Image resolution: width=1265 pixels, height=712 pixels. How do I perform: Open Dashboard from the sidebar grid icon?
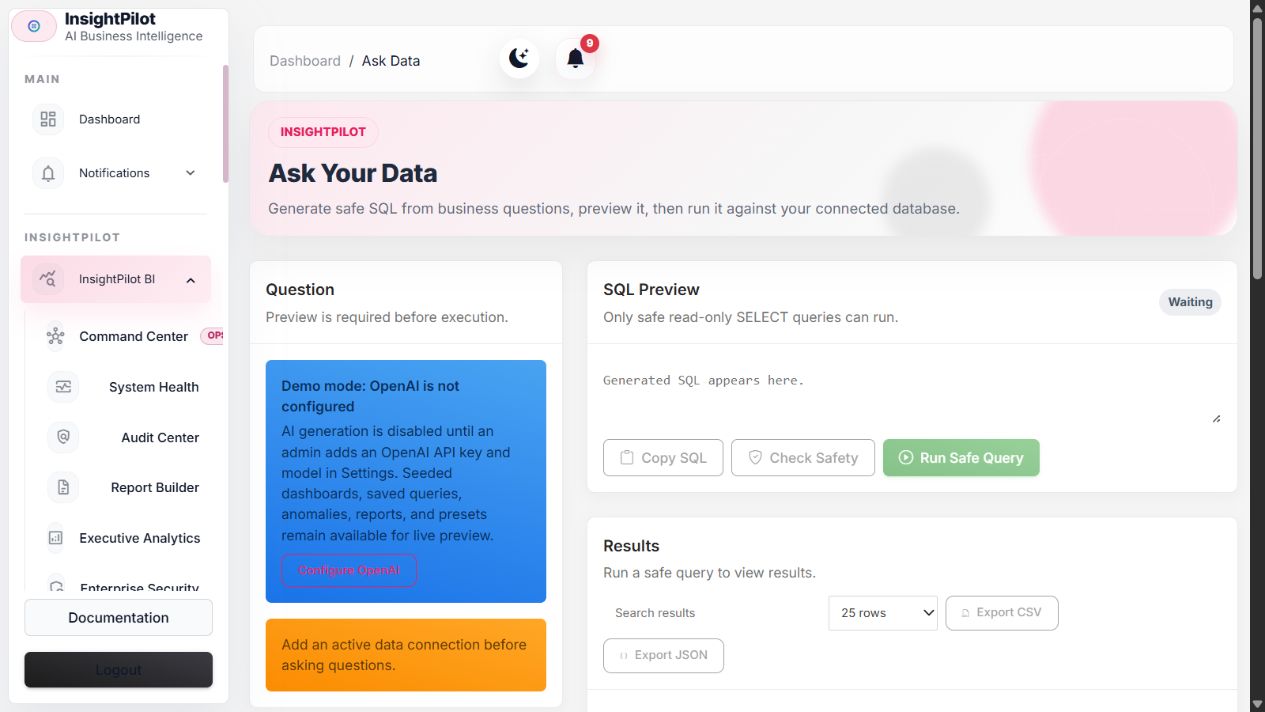click(48, 119)
